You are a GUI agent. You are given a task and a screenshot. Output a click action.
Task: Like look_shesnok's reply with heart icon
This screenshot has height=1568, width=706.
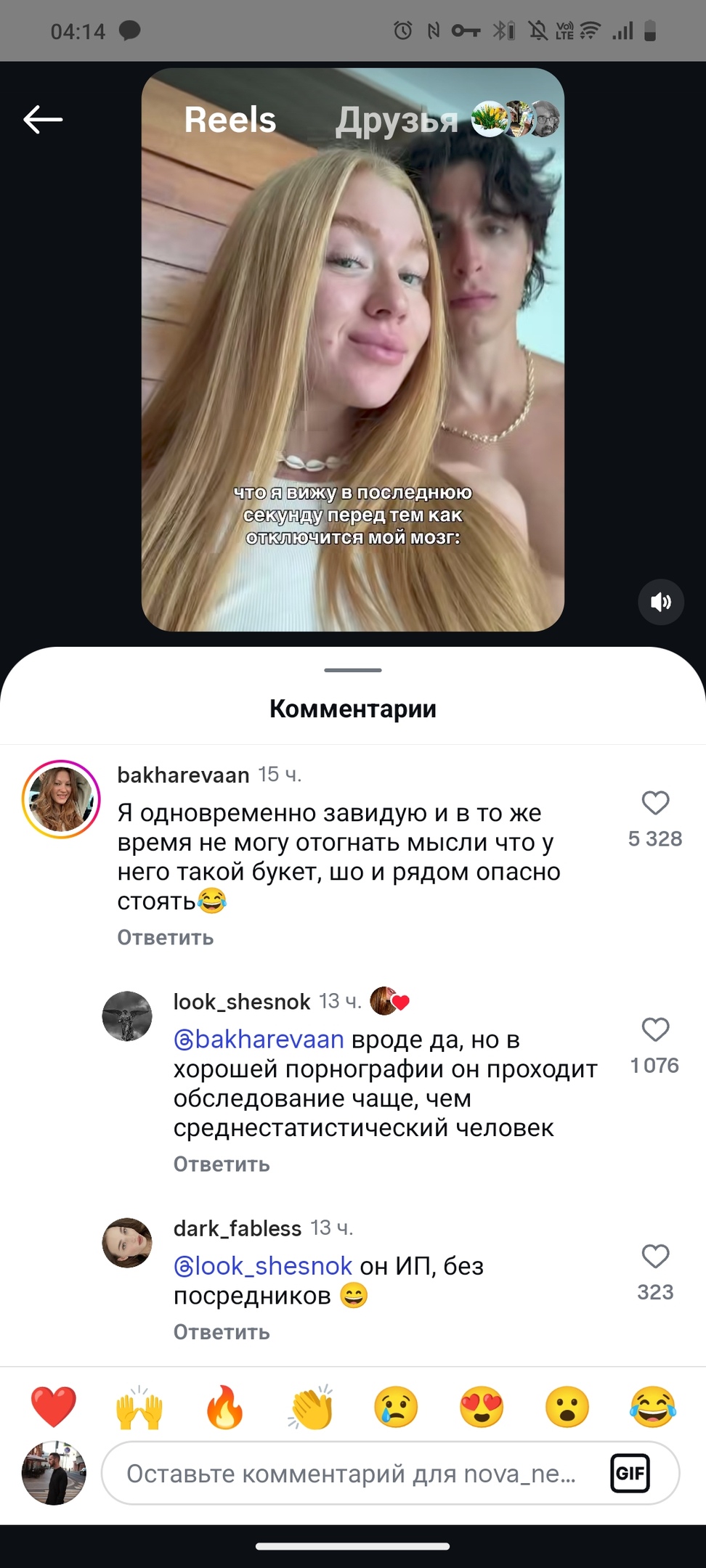point(655,1029)
